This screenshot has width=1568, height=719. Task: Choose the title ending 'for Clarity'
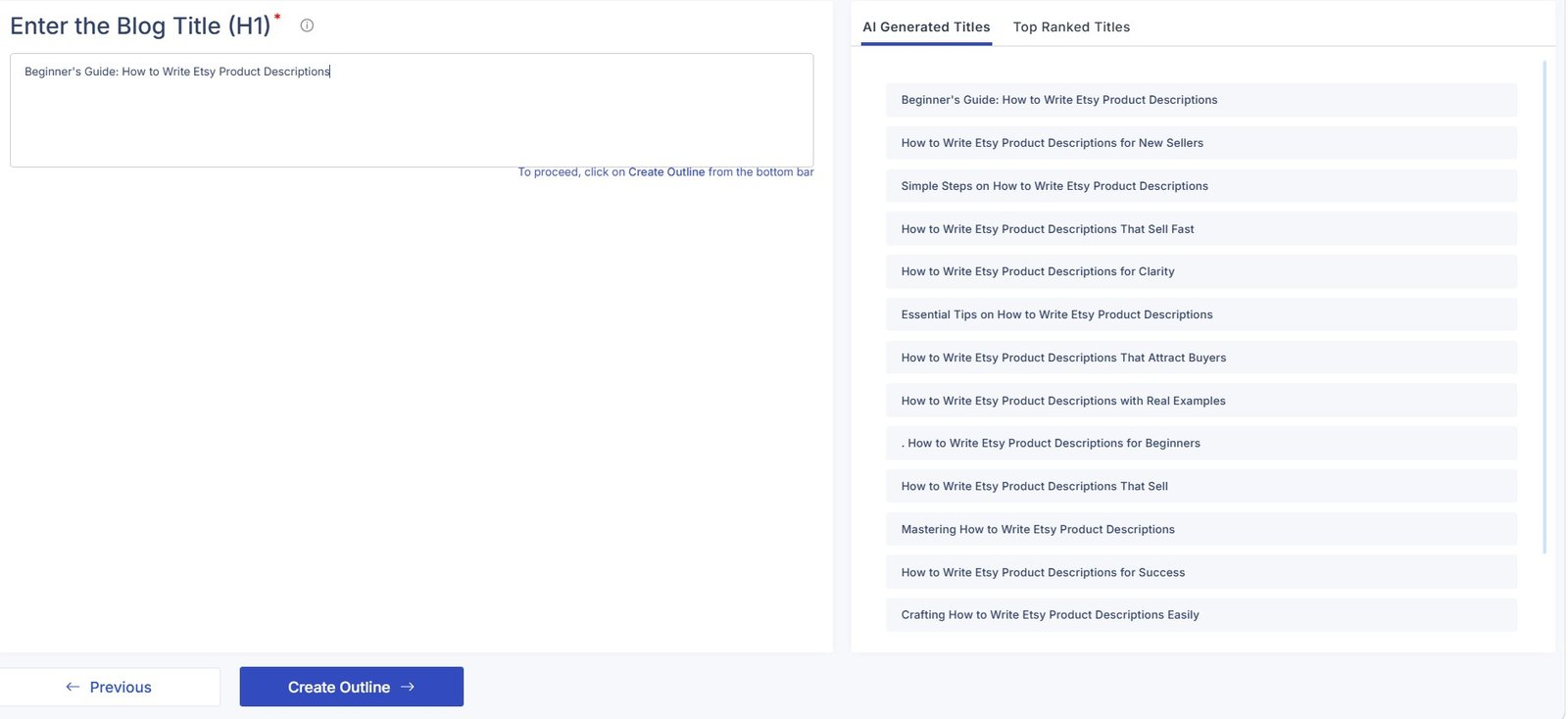[1201, 271]
